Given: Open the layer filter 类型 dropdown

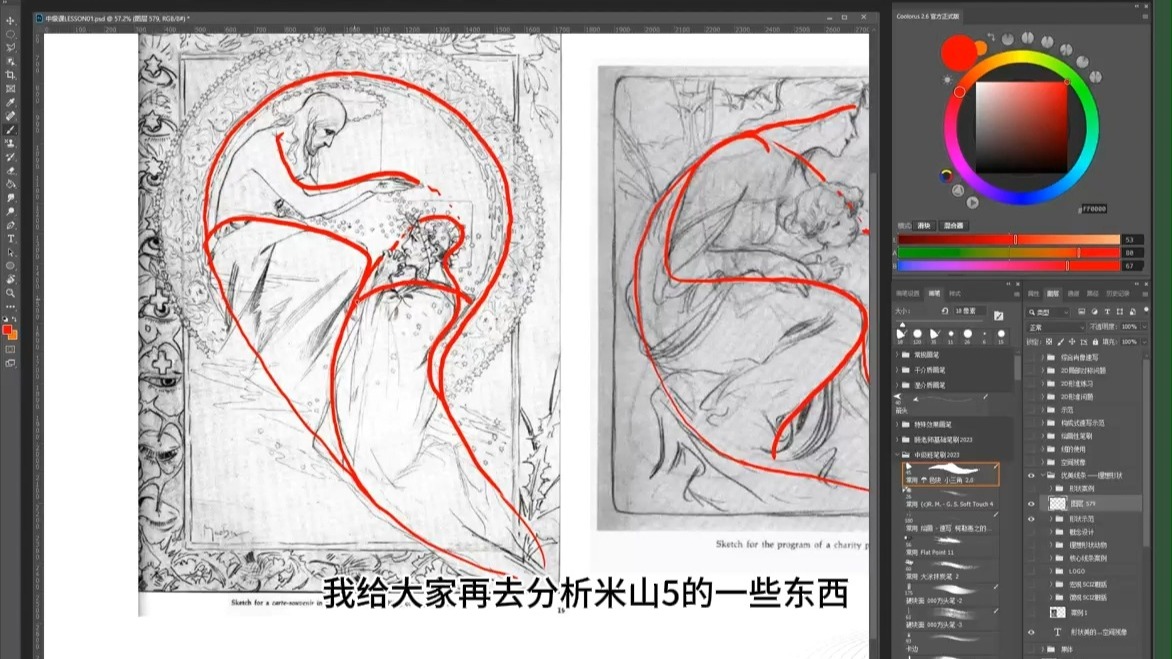Looking at the screenshot, I should coord(1049,312).
